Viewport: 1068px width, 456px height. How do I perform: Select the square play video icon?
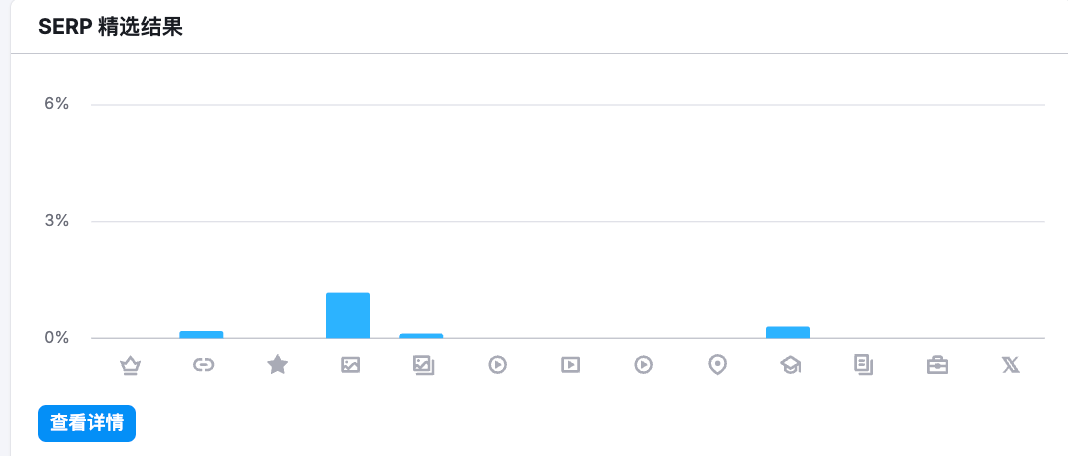coord(570,365)
